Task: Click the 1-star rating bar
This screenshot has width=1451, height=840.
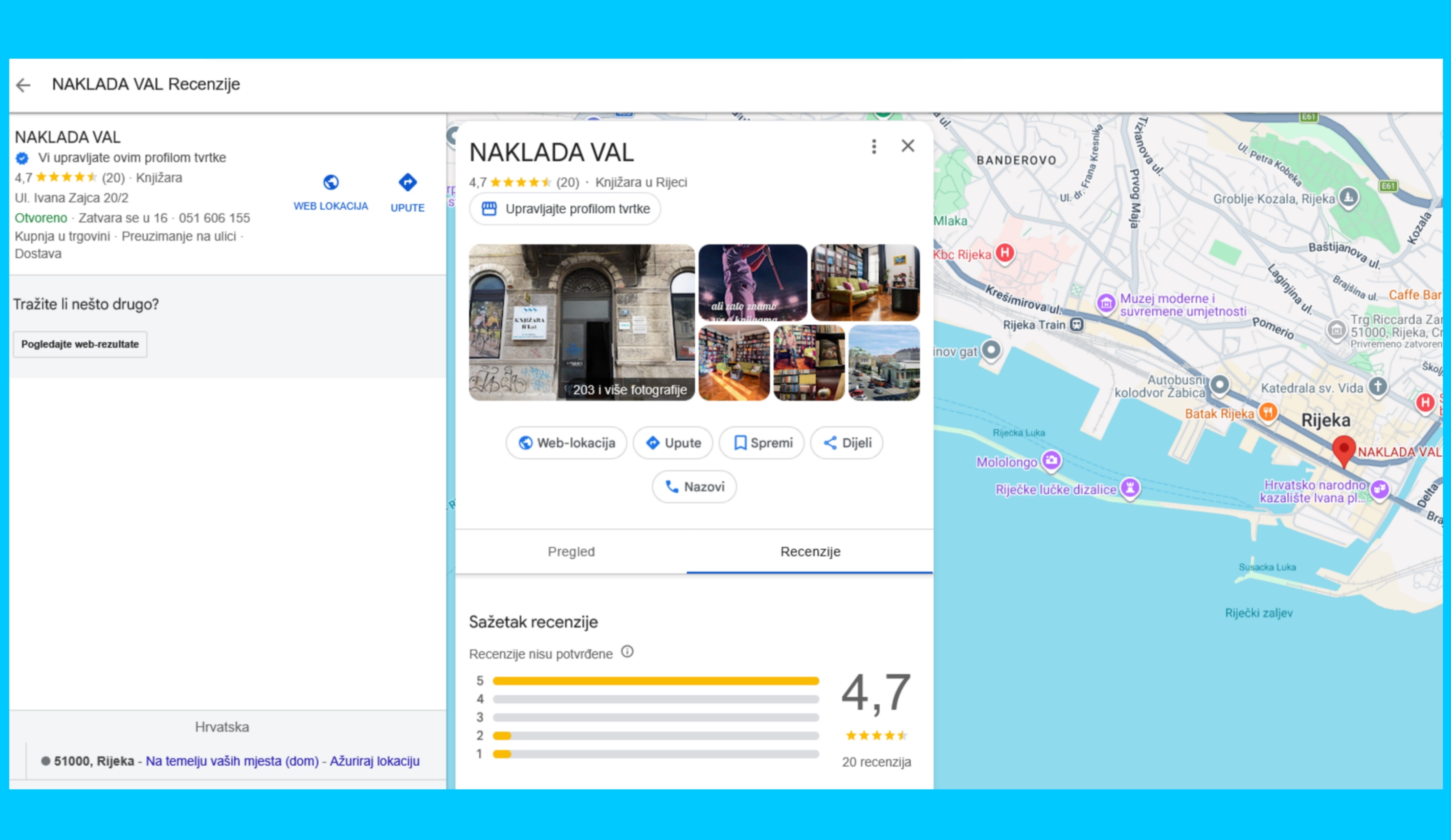Action: 656,754
